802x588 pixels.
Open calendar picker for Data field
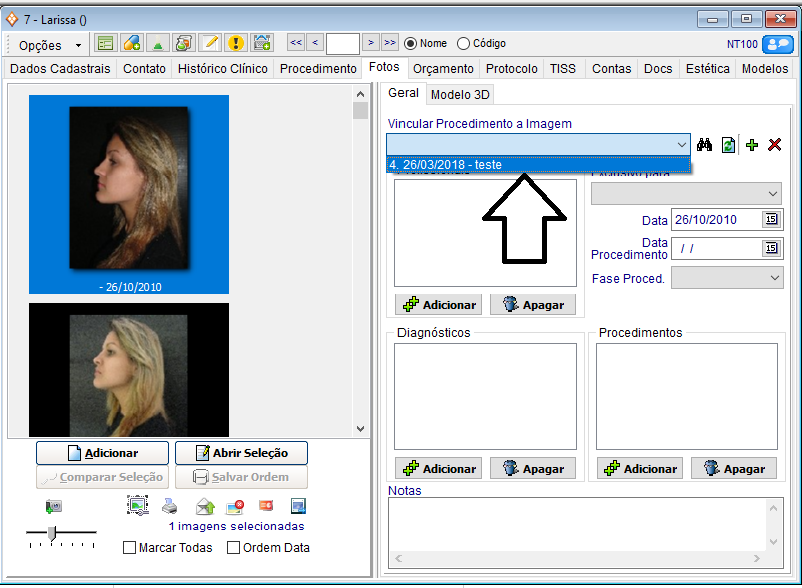tap(771, 220)
